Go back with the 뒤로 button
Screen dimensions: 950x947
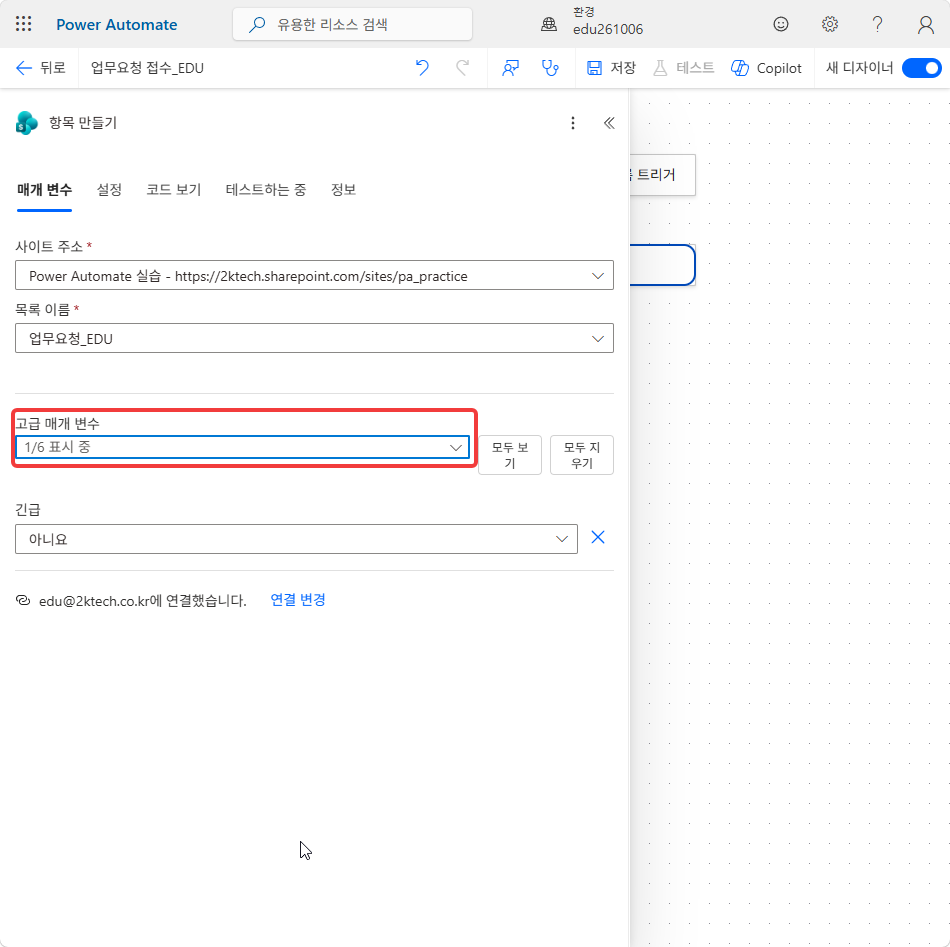tap(40, 68)
